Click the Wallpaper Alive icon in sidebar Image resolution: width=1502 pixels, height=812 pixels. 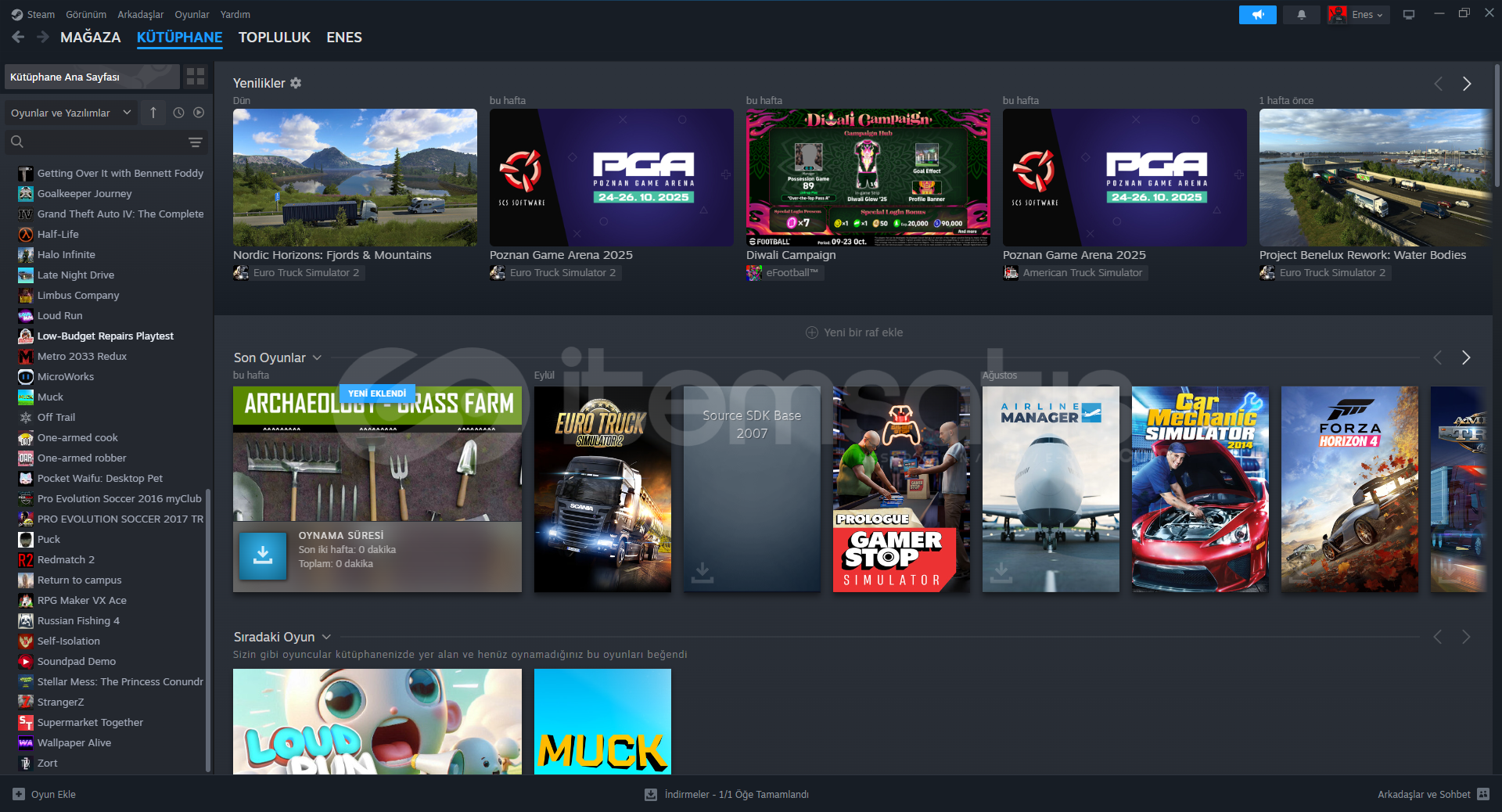[26, 742]
